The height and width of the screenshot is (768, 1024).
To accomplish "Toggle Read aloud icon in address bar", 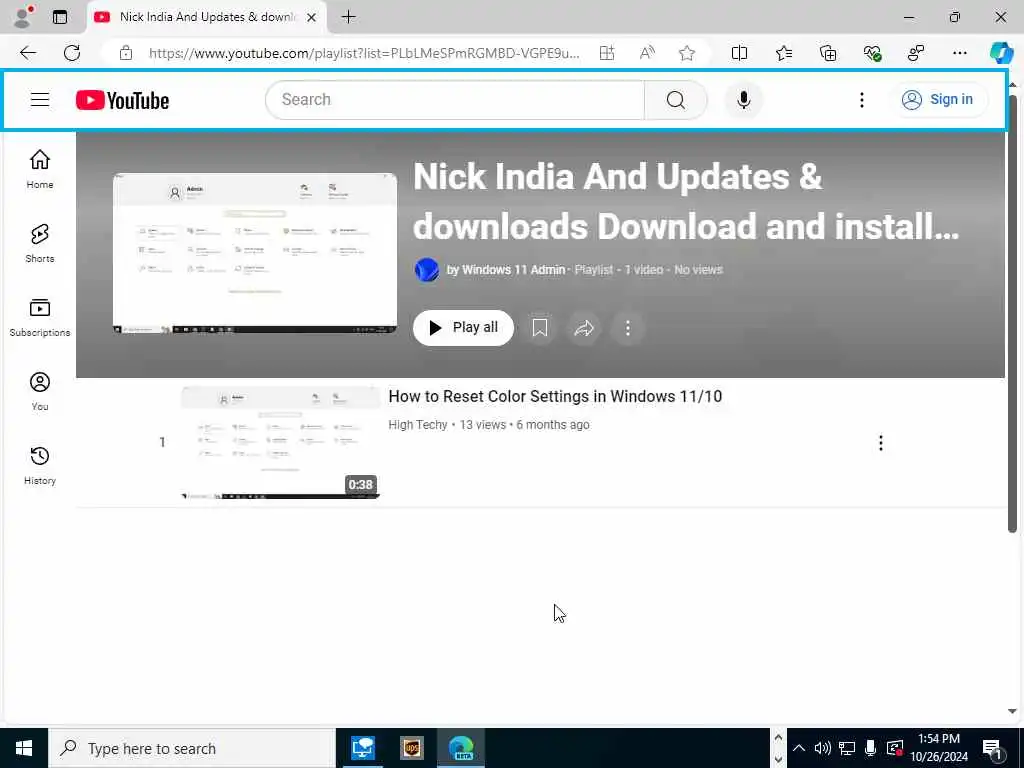I will click(647, 53).
